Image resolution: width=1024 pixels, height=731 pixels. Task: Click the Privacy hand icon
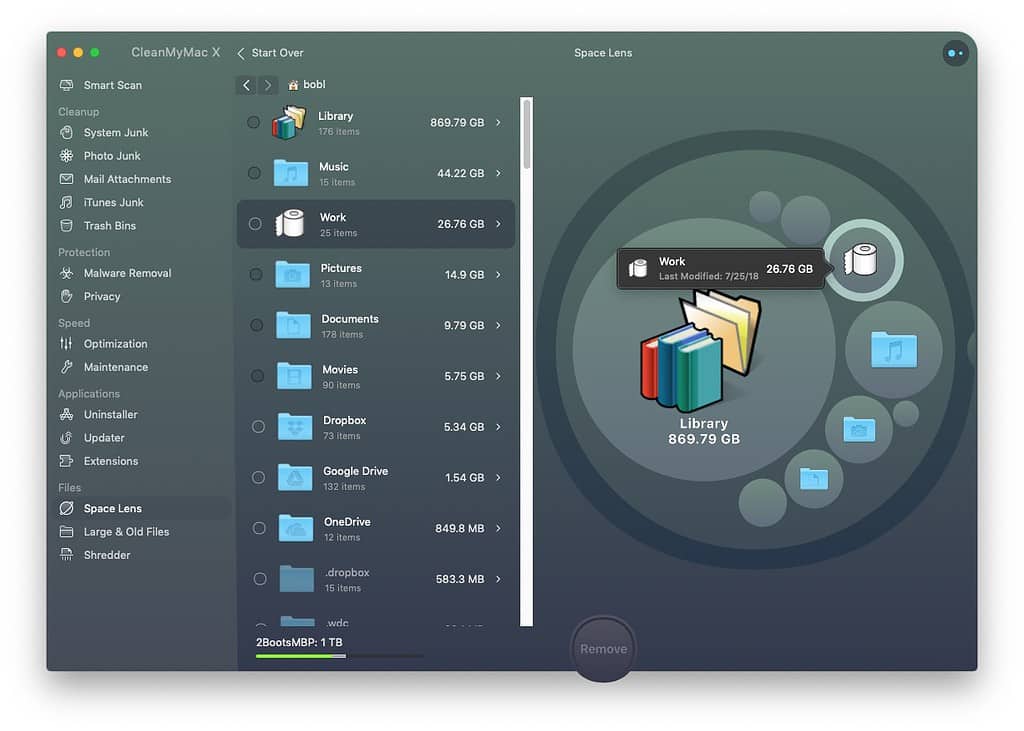(x=66, y=297)
